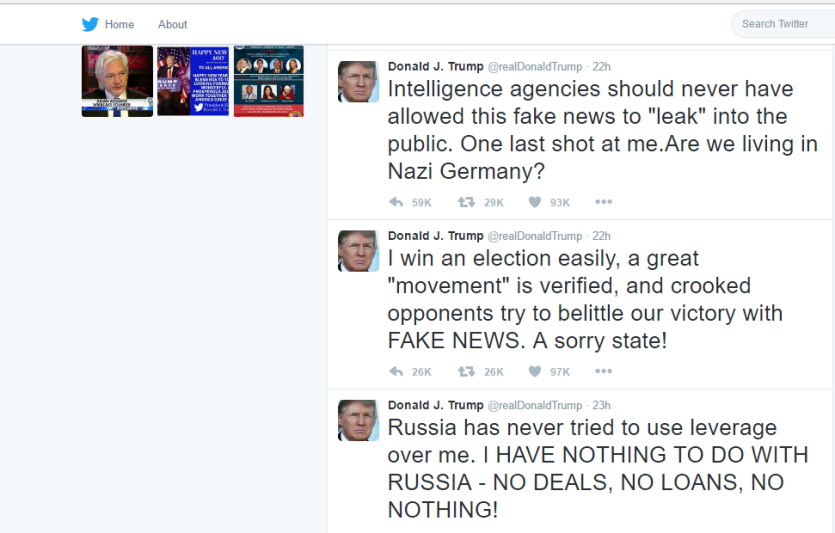Click the Twitter bird logo
Image resolution: width=835 pixels, height=533 pixels.
(90, 24)
